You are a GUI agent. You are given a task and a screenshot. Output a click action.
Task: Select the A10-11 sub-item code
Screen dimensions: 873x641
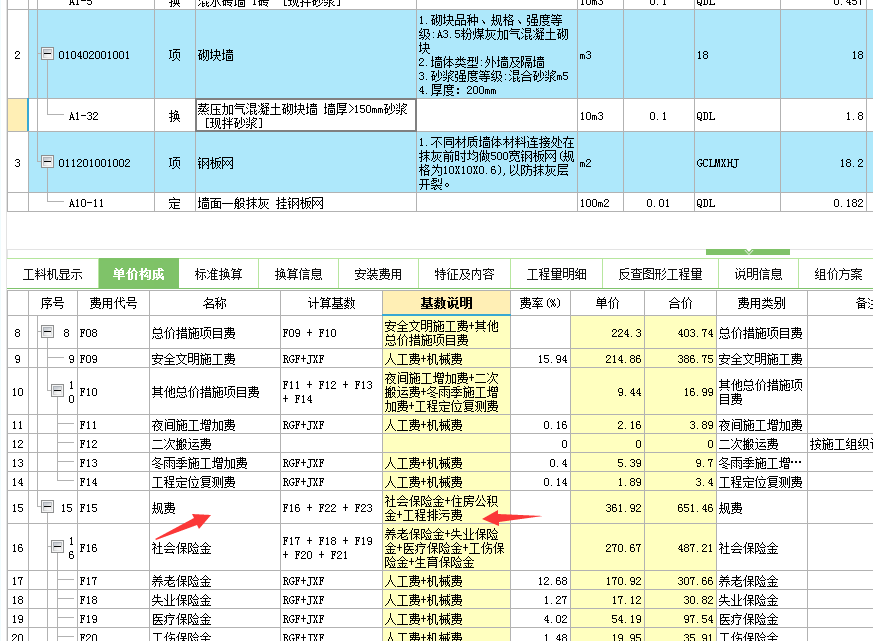[86, 203]
